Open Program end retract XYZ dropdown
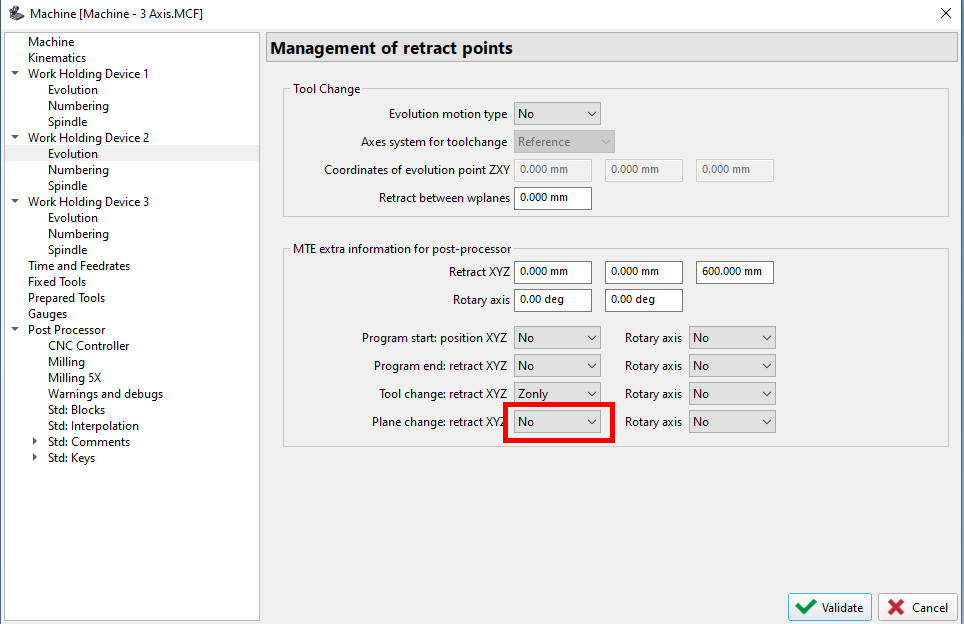964x624 pixels. (557, 366)
